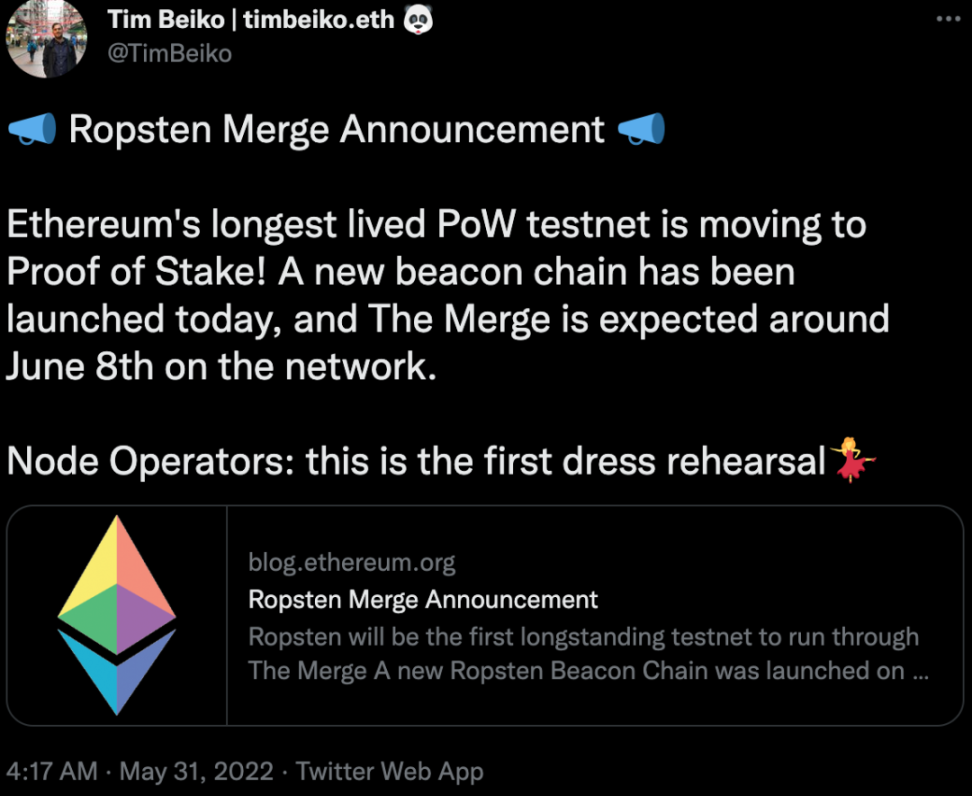Click the 4:17 AM timestamp
The image size is (972, 796).
tap(52, 771)
